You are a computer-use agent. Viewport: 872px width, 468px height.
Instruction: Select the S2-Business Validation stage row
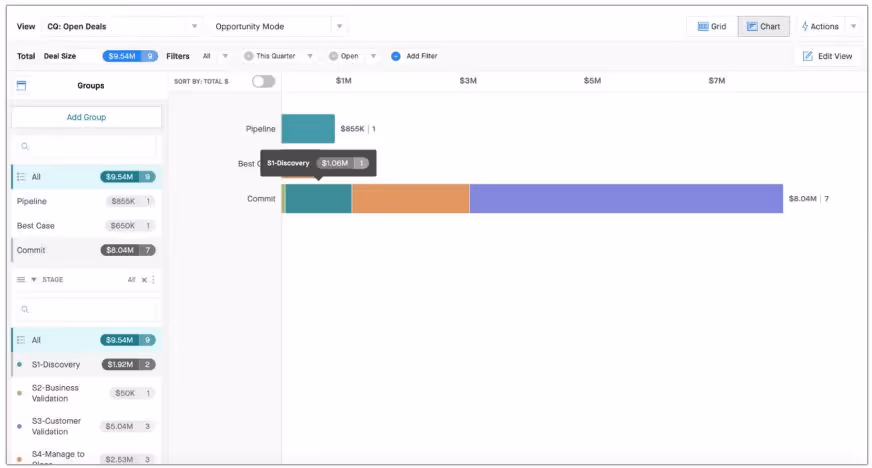click(x=86, y=393)
